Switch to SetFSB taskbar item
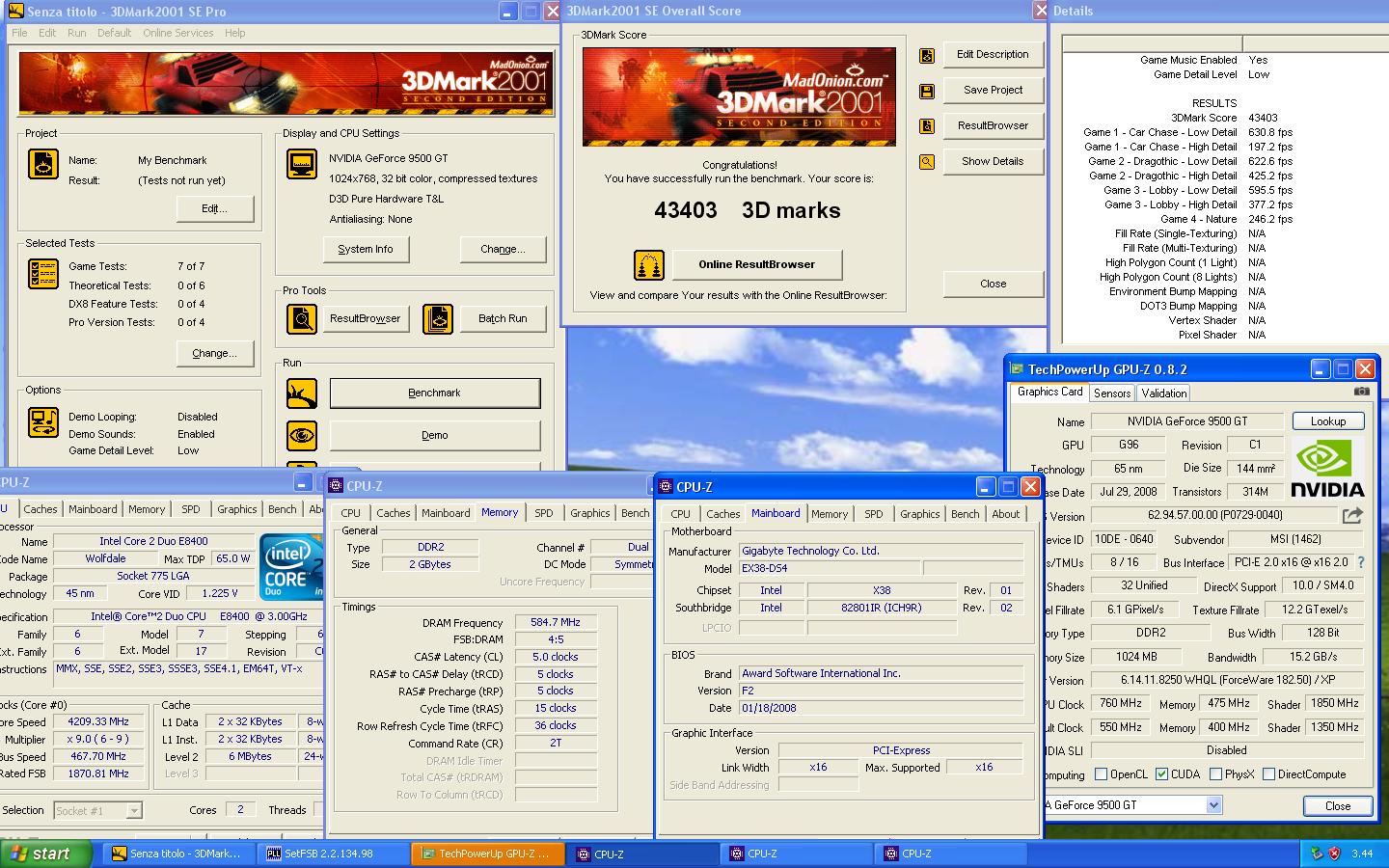The image size is (1389, 868). tap(332, 854)
